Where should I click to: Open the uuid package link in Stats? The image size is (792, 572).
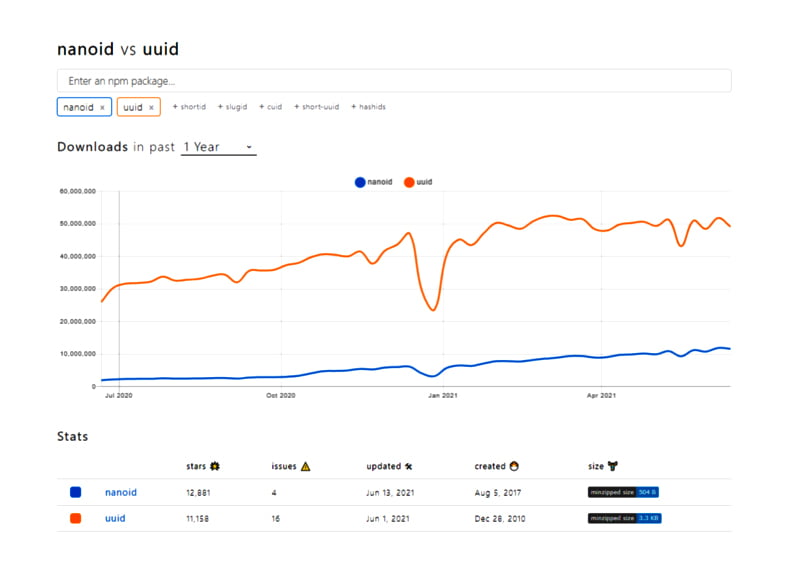[x=115, y=518]
